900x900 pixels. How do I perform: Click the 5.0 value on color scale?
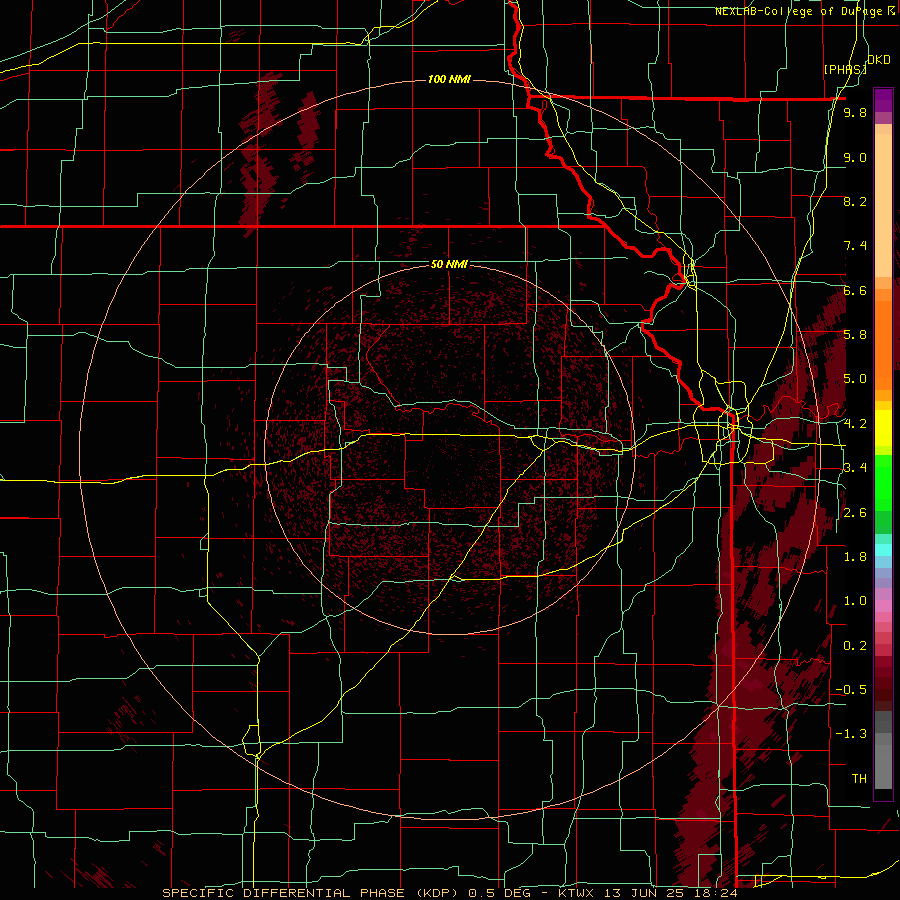855,379
